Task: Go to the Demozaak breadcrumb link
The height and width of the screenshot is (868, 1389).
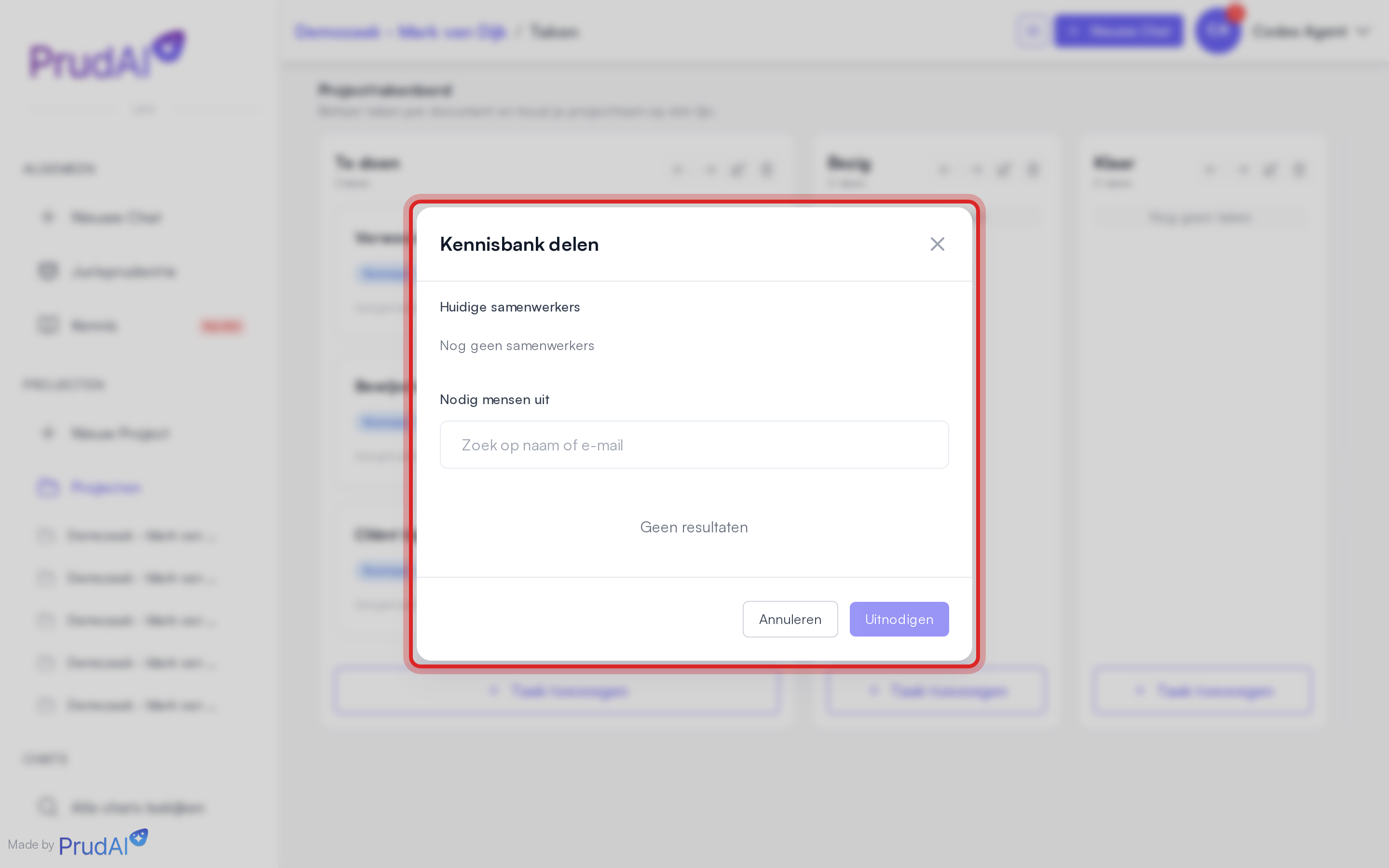Action: (401, 31)
